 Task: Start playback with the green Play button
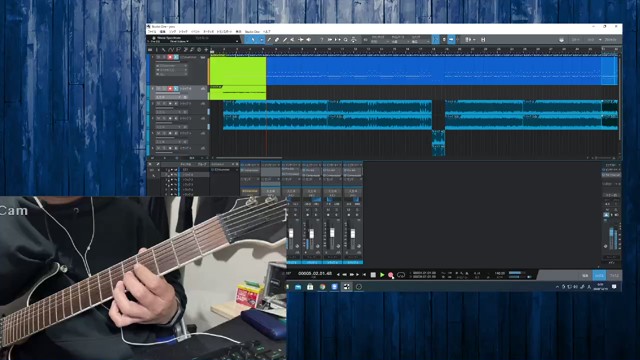(382, 275)
